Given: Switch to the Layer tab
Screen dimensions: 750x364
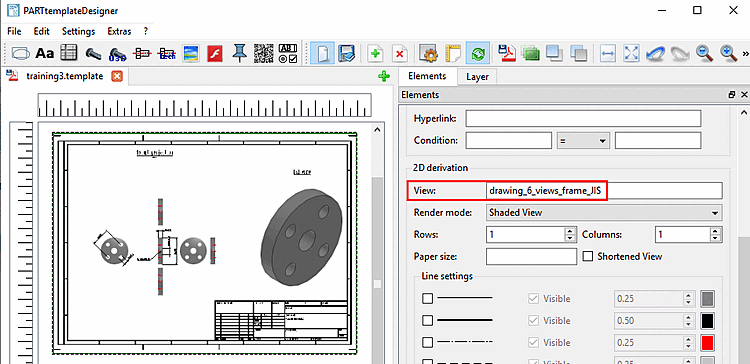Looking at the screenshot, I should coord(477,77).
